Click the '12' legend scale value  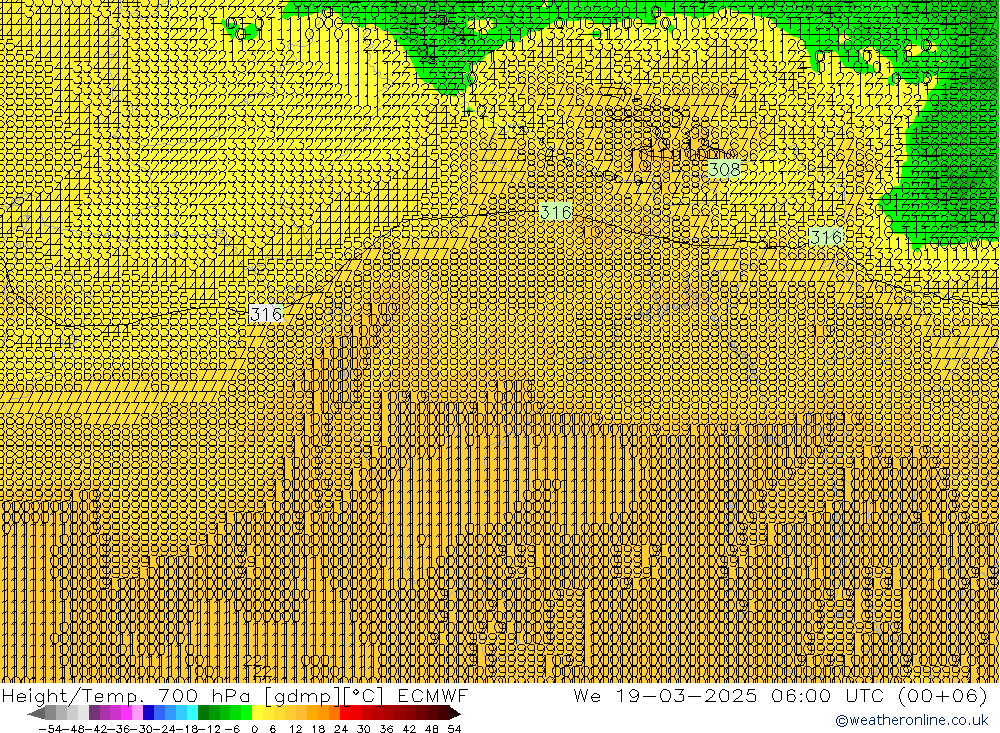point(295,729)
